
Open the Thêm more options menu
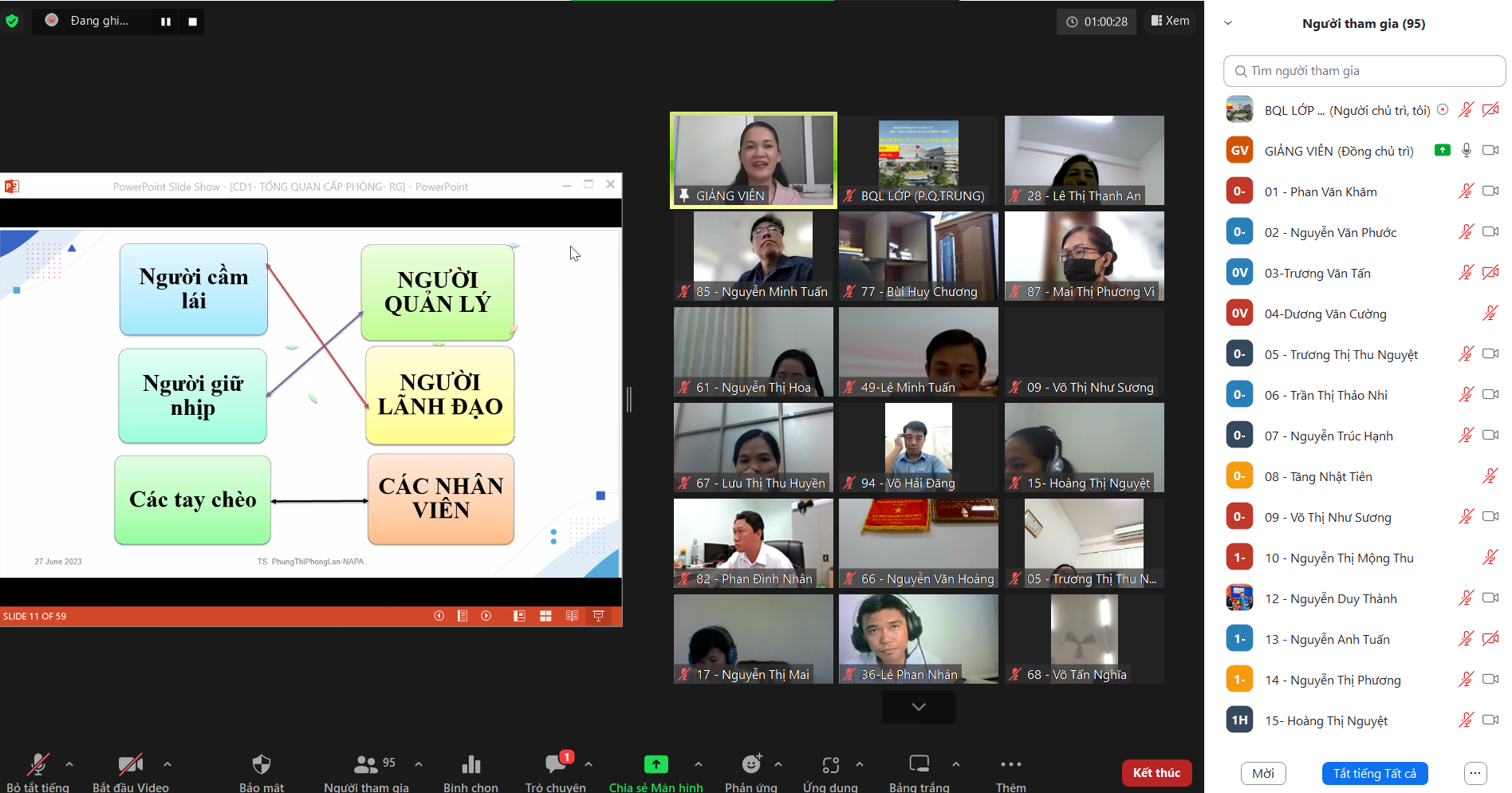pos(1010,765)
